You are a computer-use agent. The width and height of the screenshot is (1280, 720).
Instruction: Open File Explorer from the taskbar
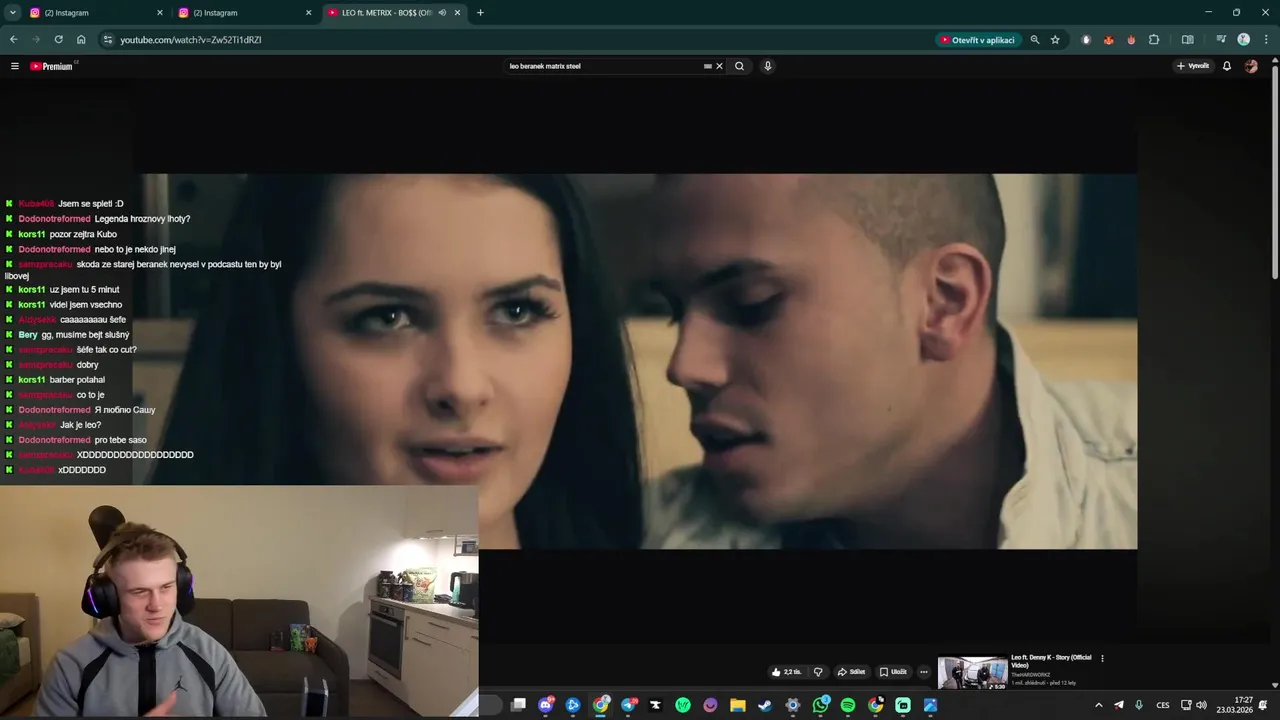coord(738,705)
